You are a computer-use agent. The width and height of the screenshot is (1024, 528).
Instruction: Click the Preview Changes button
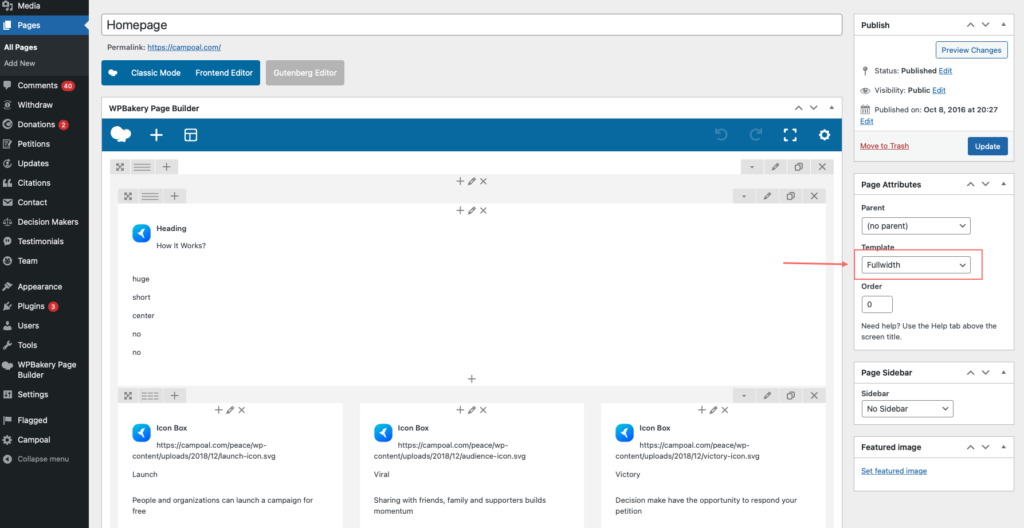pyautogui.click(x=971, y=50)
